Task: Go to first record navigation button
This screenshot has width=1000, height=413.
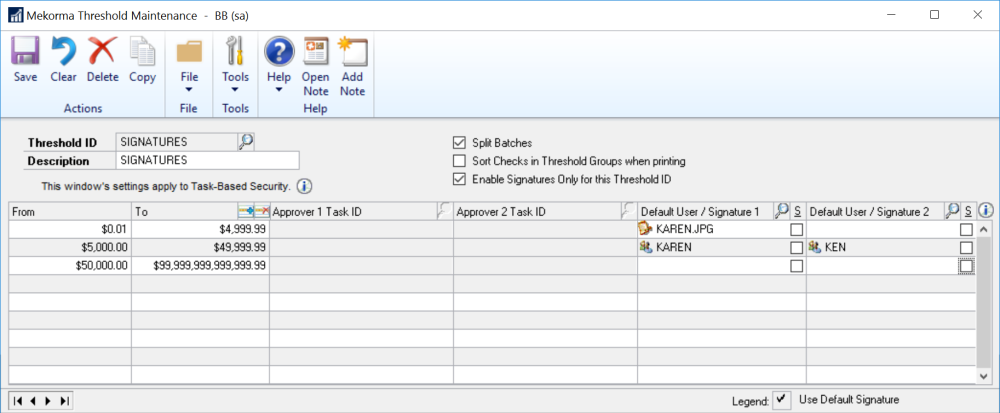Action: coord(18,401)
